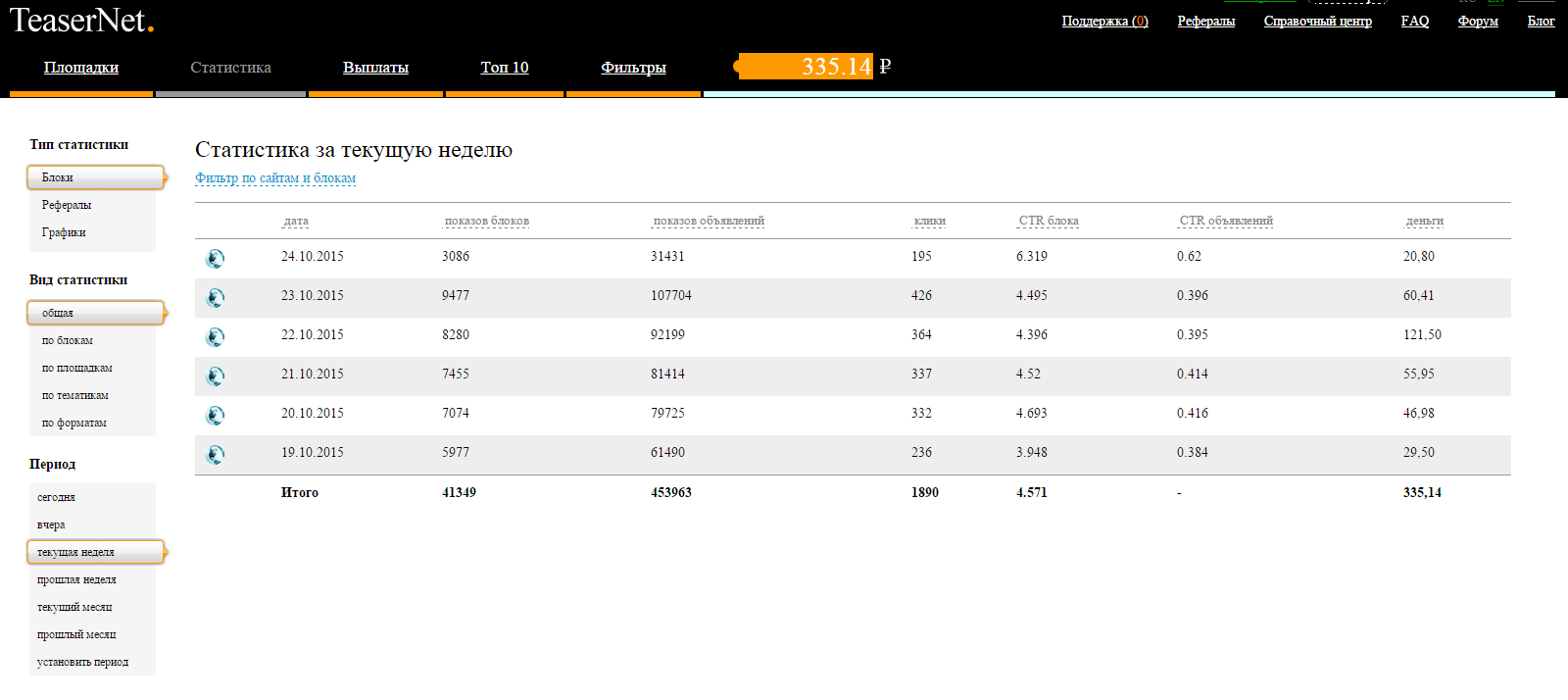The image size is (1568, 700).
Task: Select Рефералы statistics type
Action: (67, 205)
